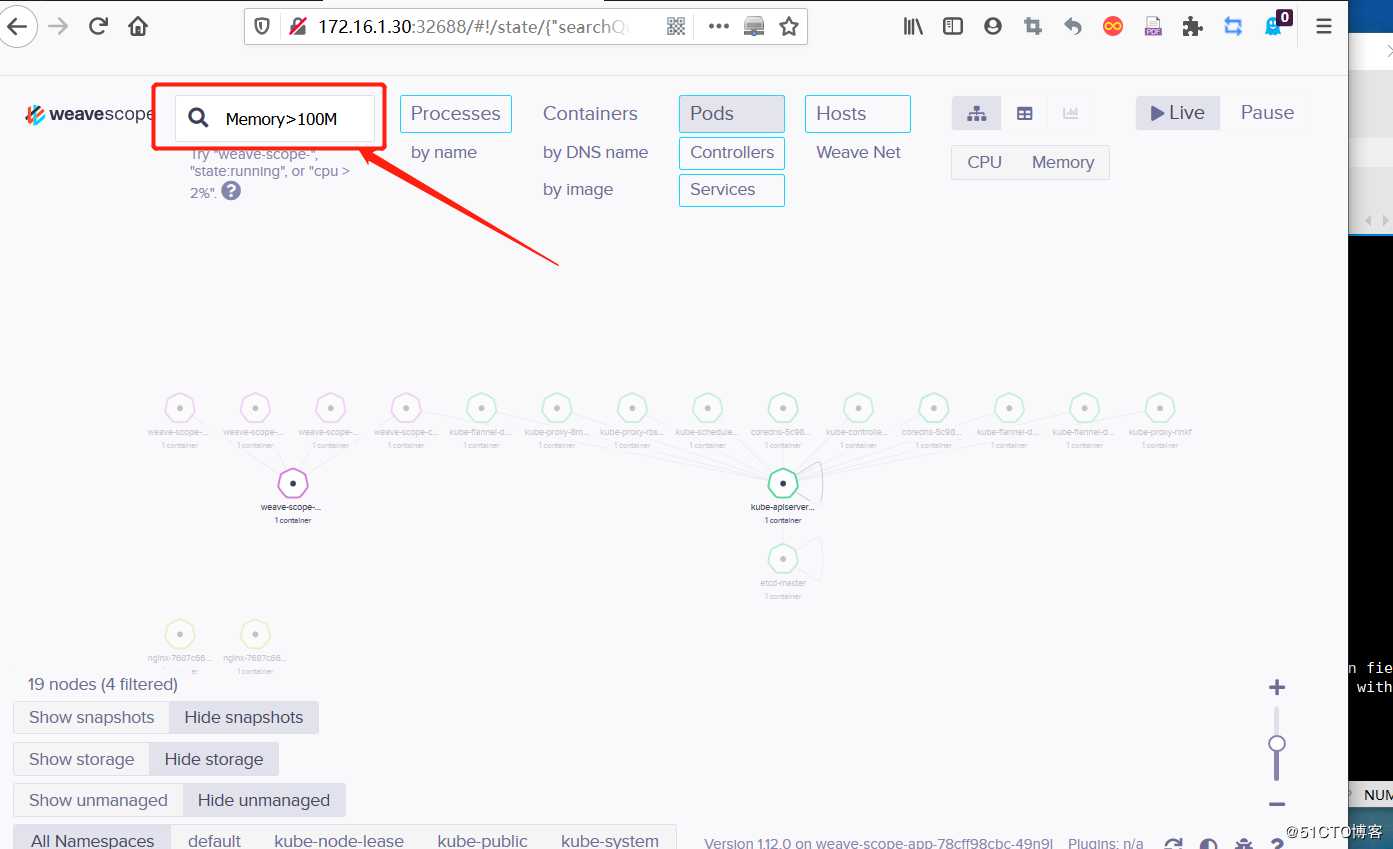
Task: Open the Firefox library icon
Action: tap(913, 27)
